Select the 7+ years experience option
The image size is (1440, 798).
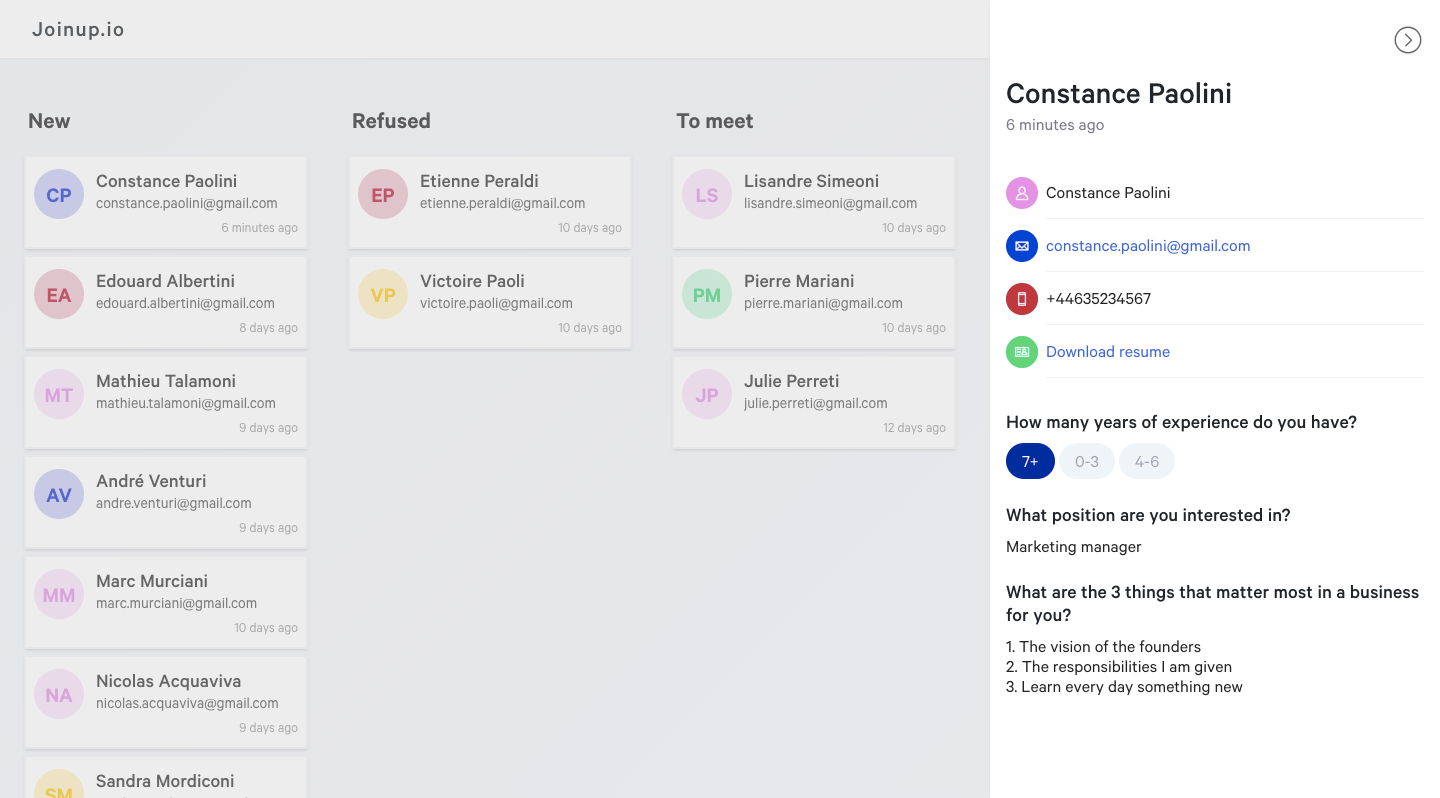[1030, 461]
